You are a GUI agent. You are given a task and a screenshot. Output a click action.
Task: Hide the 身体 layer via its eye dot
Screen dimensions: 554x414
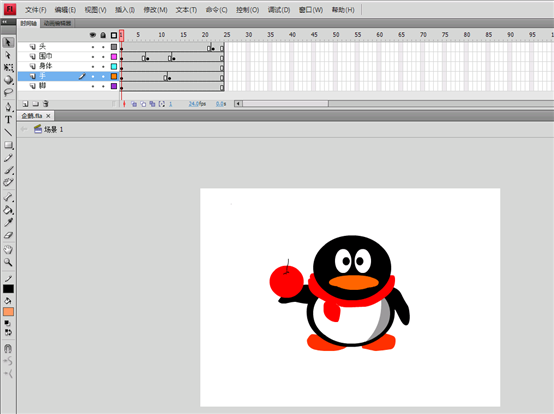(93, 66)
